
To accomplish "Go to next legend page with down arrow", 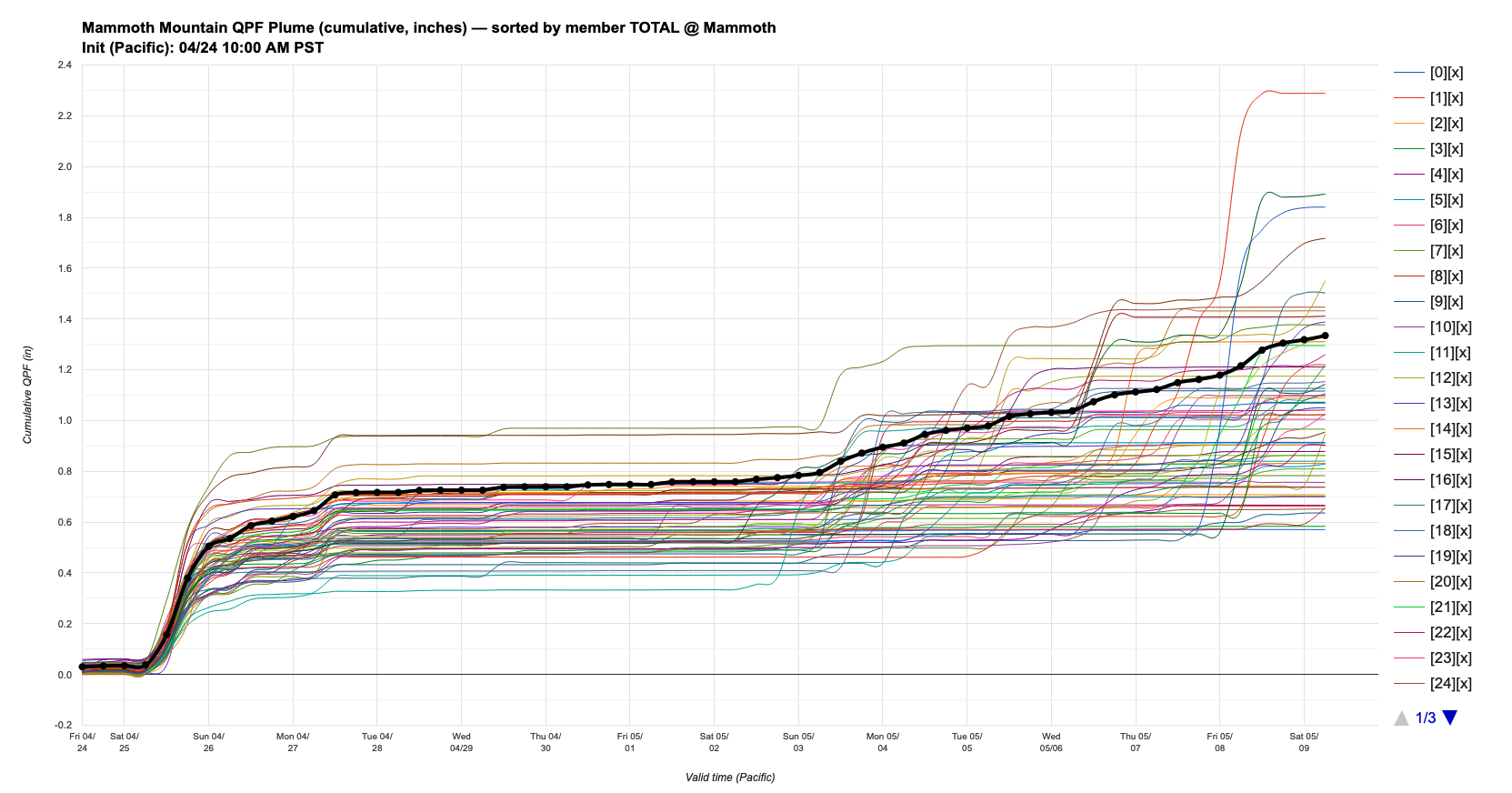I will (x=1450, y=718).
